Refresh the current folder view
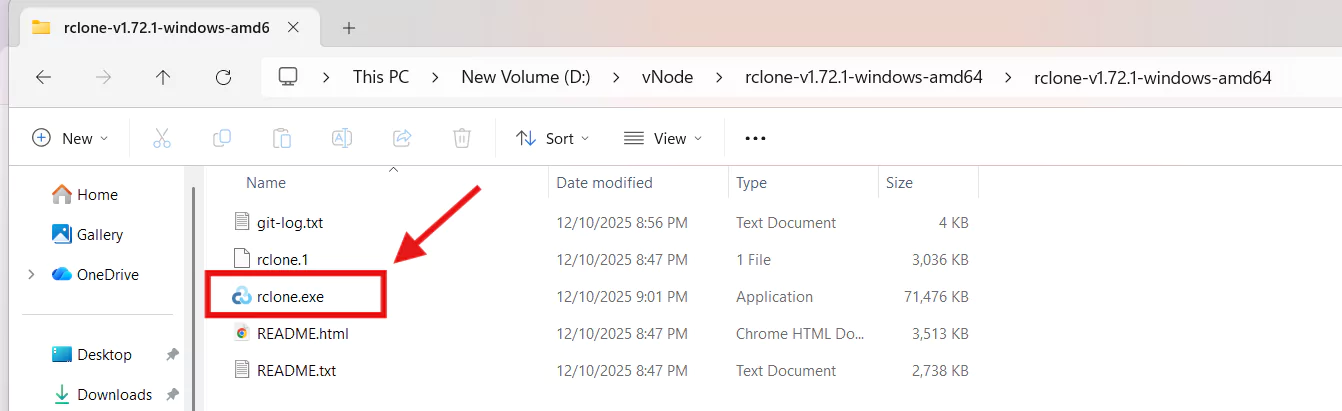Screen dimensions: 1342x411 224,77
